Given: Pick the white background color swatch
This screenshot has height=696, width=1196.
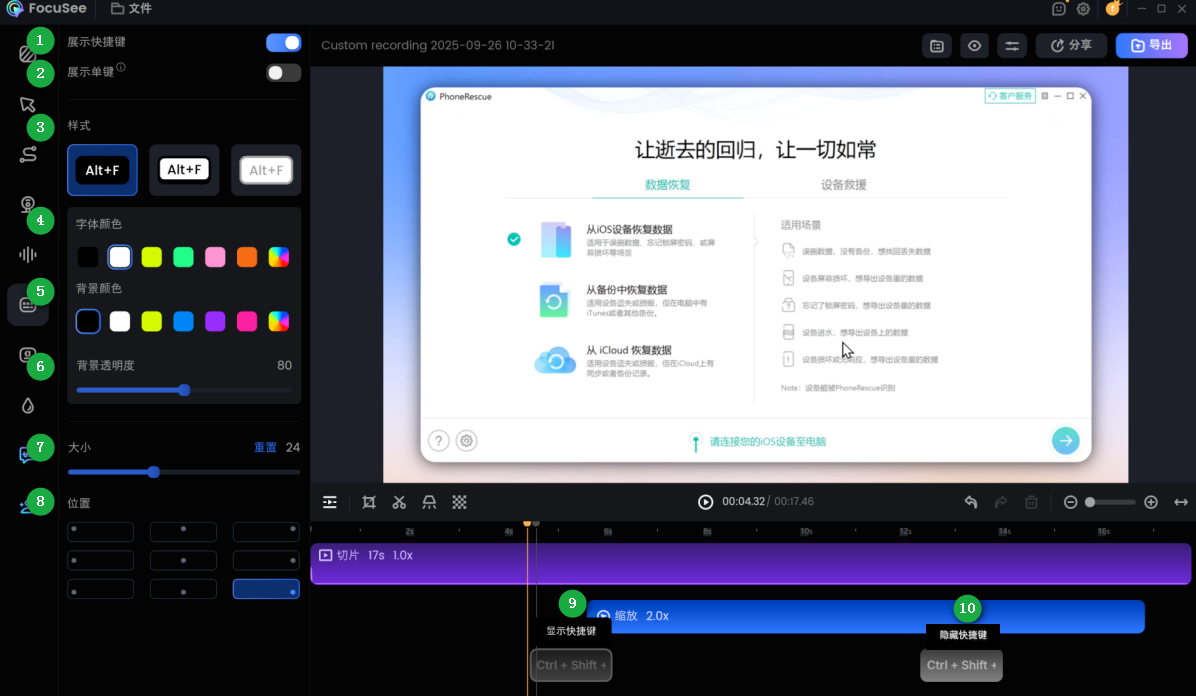Looking at the screenshot, I should (x=120, y=321).
